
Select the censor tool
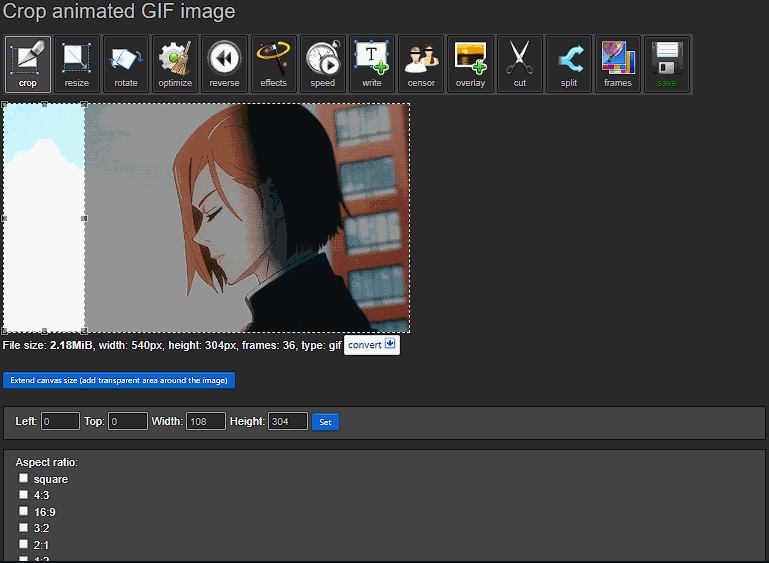point(421,64)
